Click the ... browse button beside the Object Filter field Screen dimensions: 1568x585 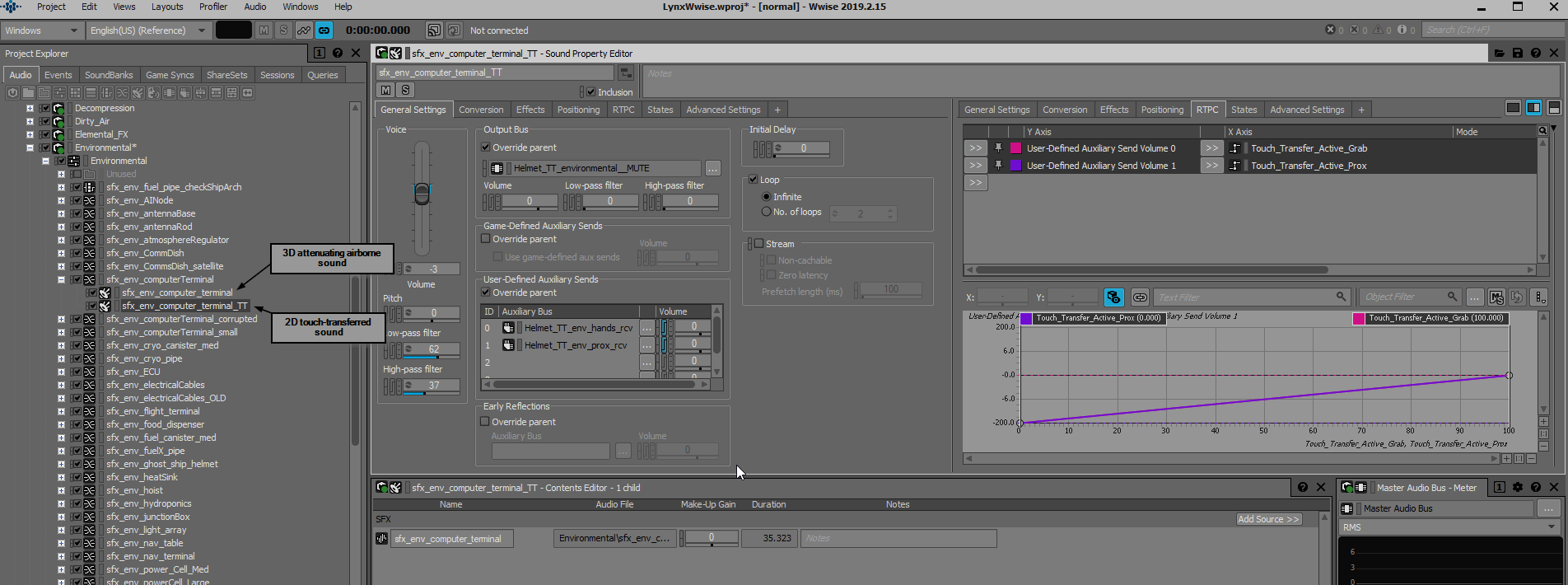tap(1474, 297)
